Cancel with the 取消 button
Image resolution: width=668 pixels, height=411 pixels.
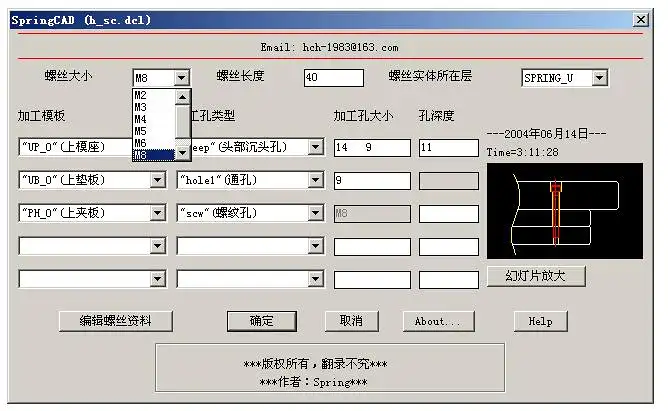pos(351,321)
